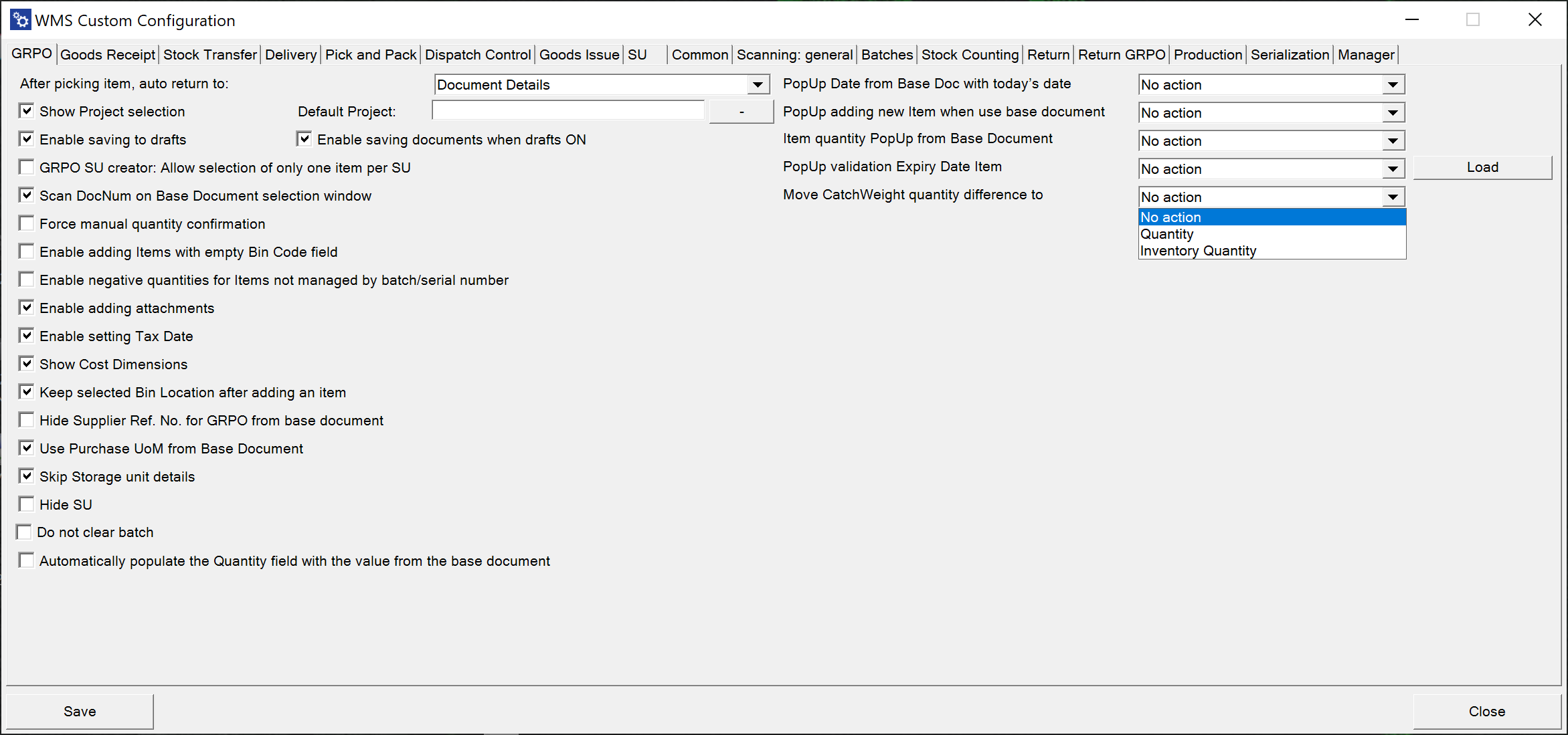Screen dimensions: 1568x735
Task: Check Hide Supplier Ref. No. for GRPO option
Action: coord(26,420)
